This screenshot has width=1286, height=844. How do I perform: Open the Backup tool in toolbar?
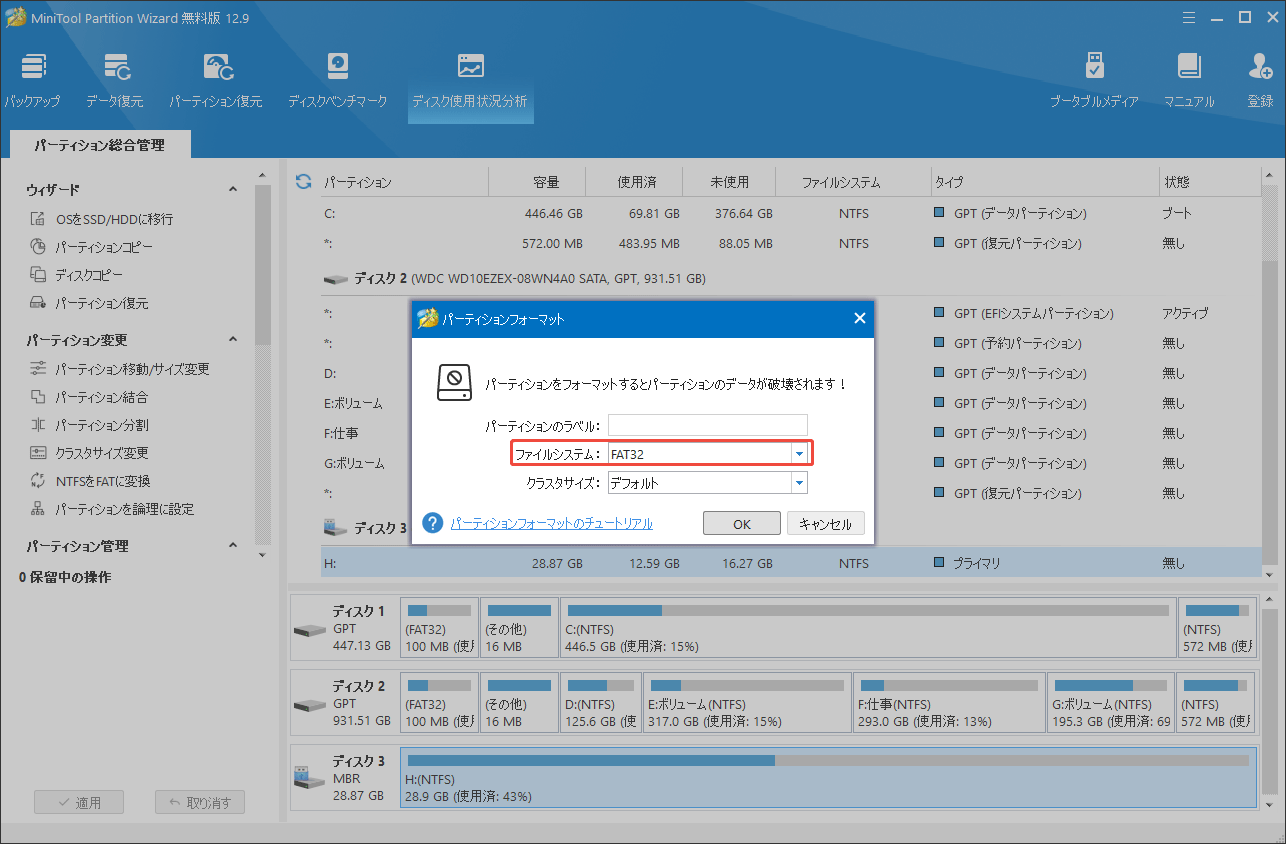[32, 81]
